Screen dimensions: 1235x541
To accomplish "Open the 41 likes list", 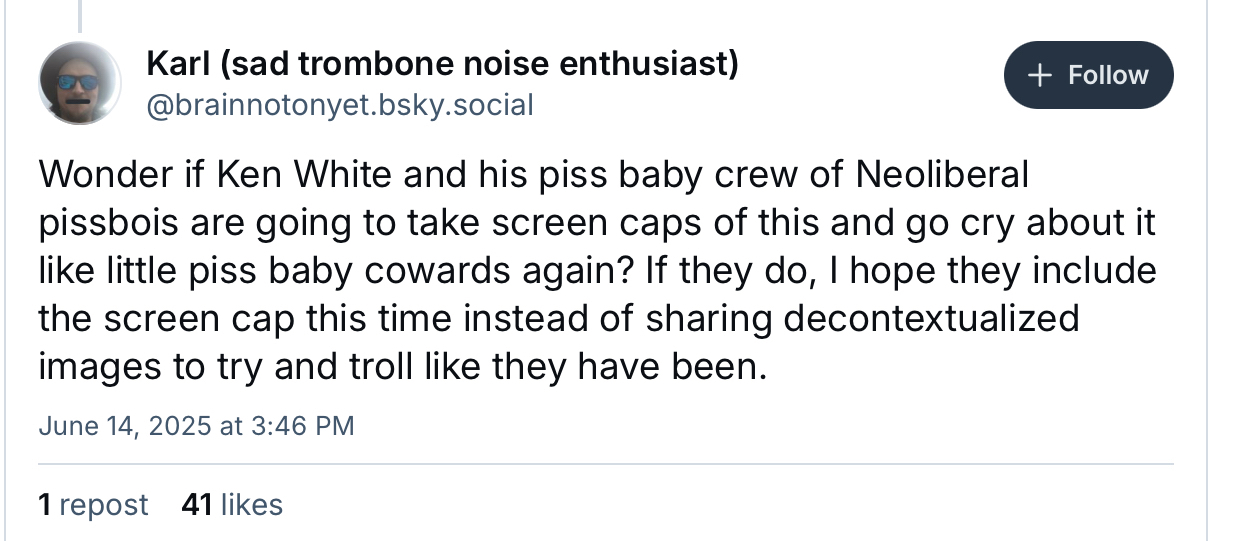I will pyautogui.click(x=232, y=505).
